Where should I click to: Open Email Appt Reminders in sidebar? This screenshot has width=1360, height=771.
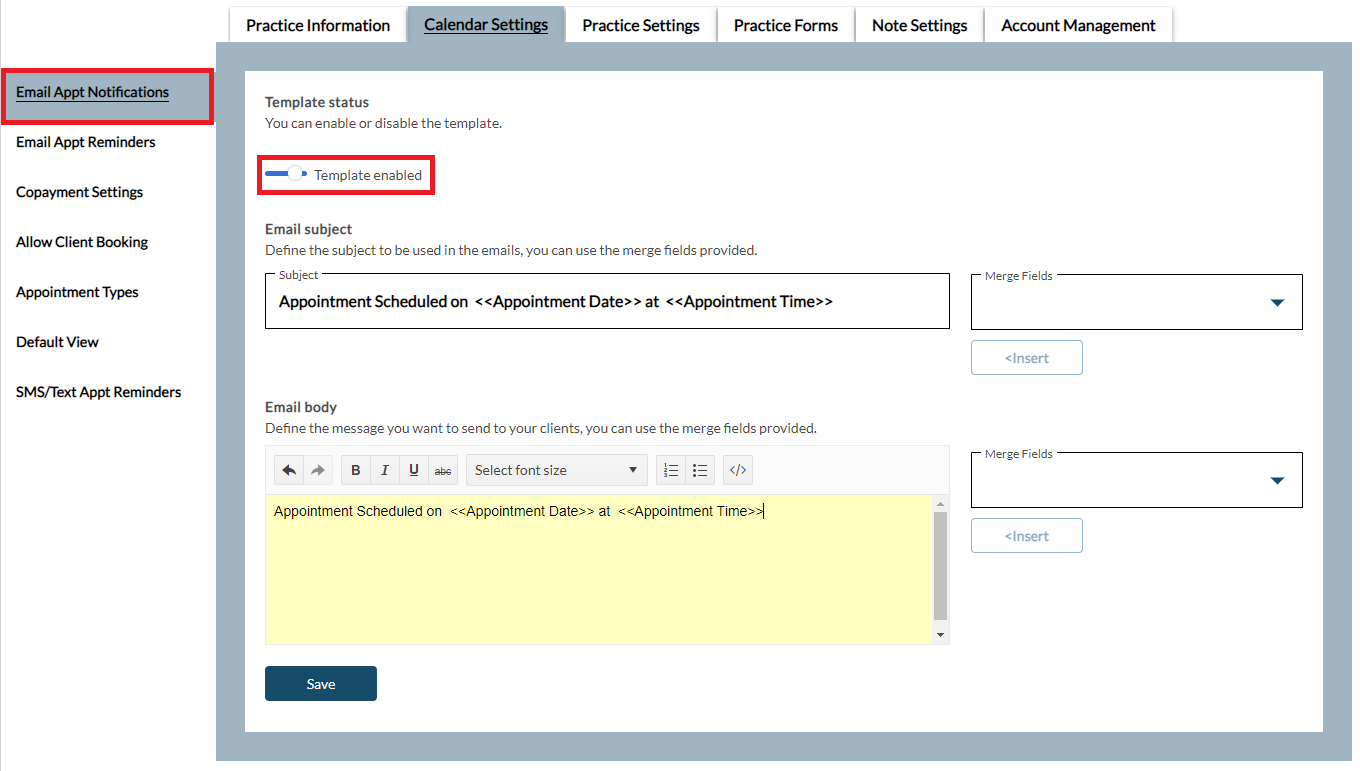[86, 142]
